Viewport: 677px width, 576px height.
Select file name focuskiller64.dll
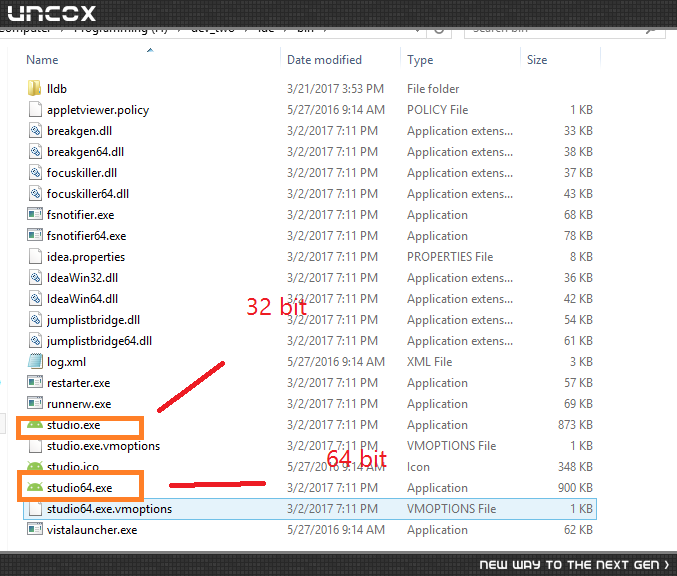pyautogui.click(x=88, y=194)
